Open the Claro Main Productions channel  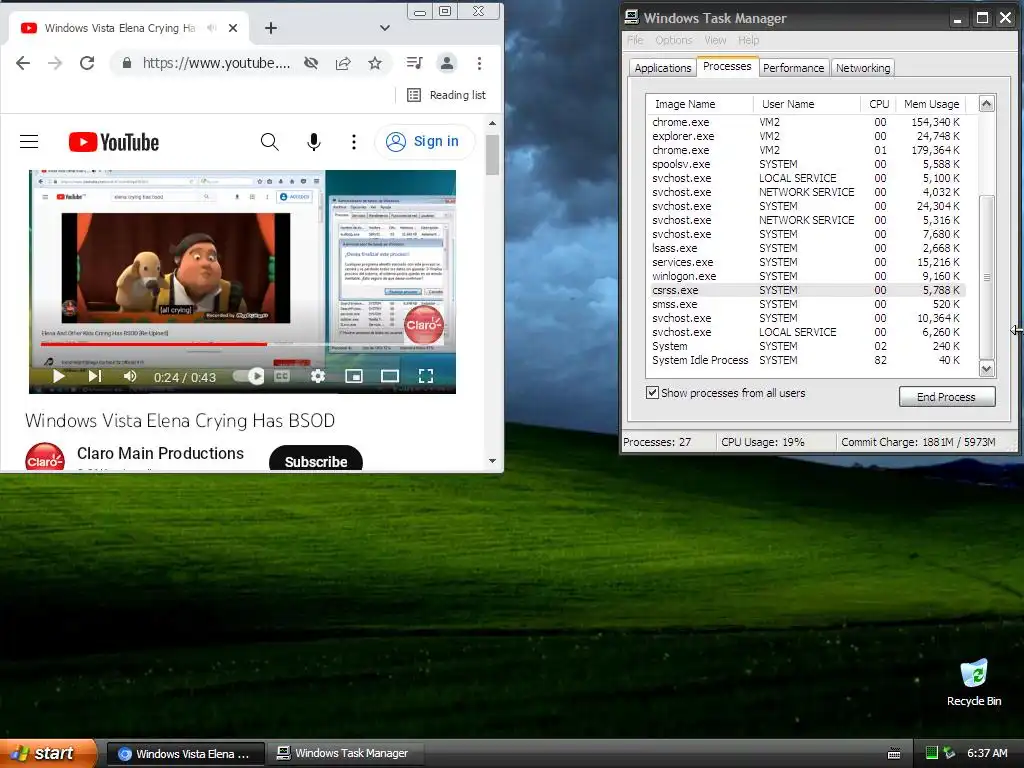pyautogui.click(x=160, y=453)
